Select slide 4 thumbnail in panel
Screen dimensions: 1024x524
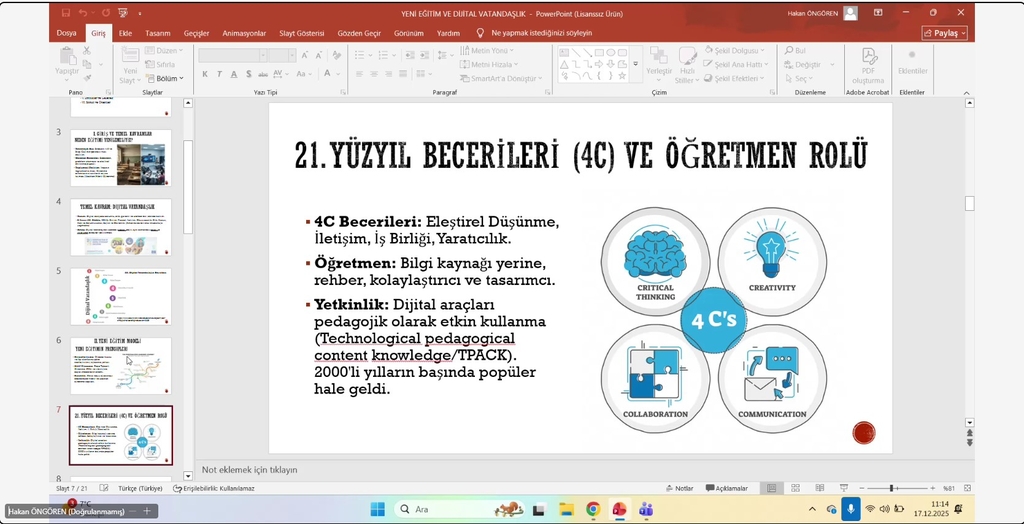(121, 227)
